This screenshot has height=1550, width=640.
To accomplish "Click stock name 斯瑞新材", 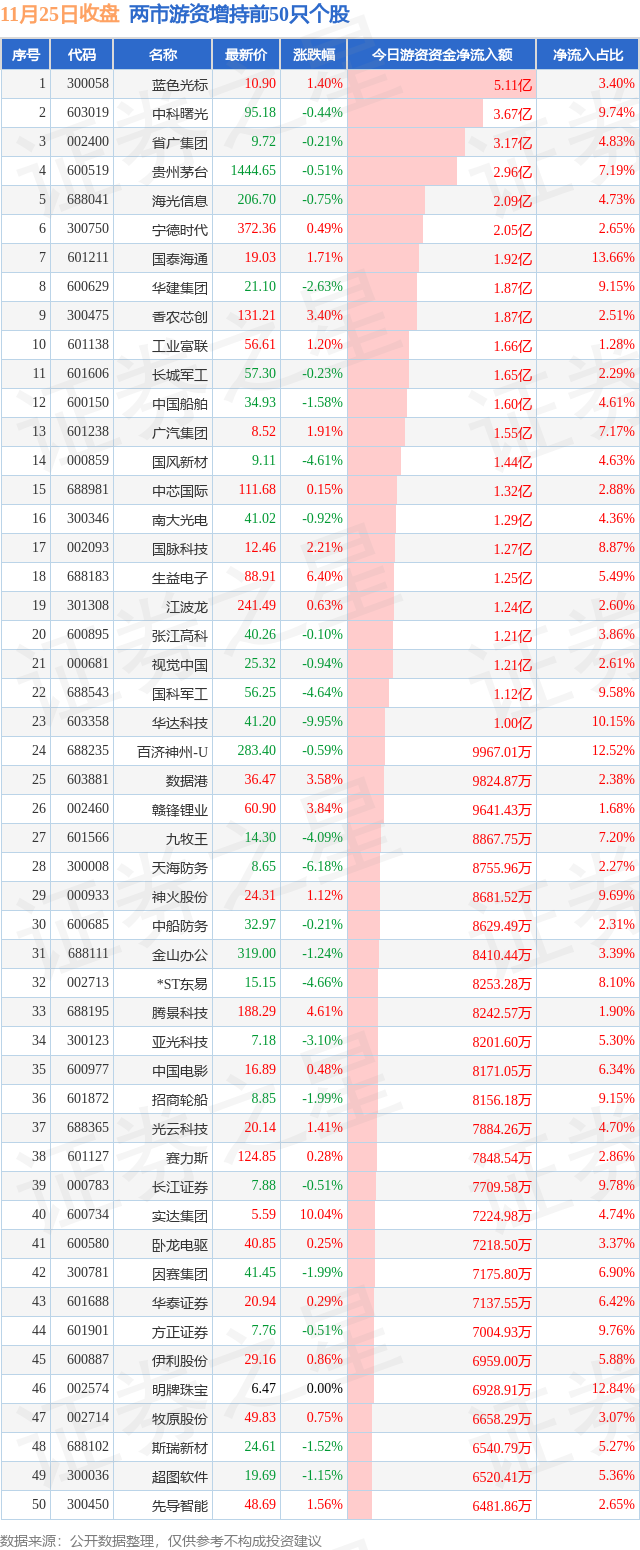I will click(x=180, y=1447).
